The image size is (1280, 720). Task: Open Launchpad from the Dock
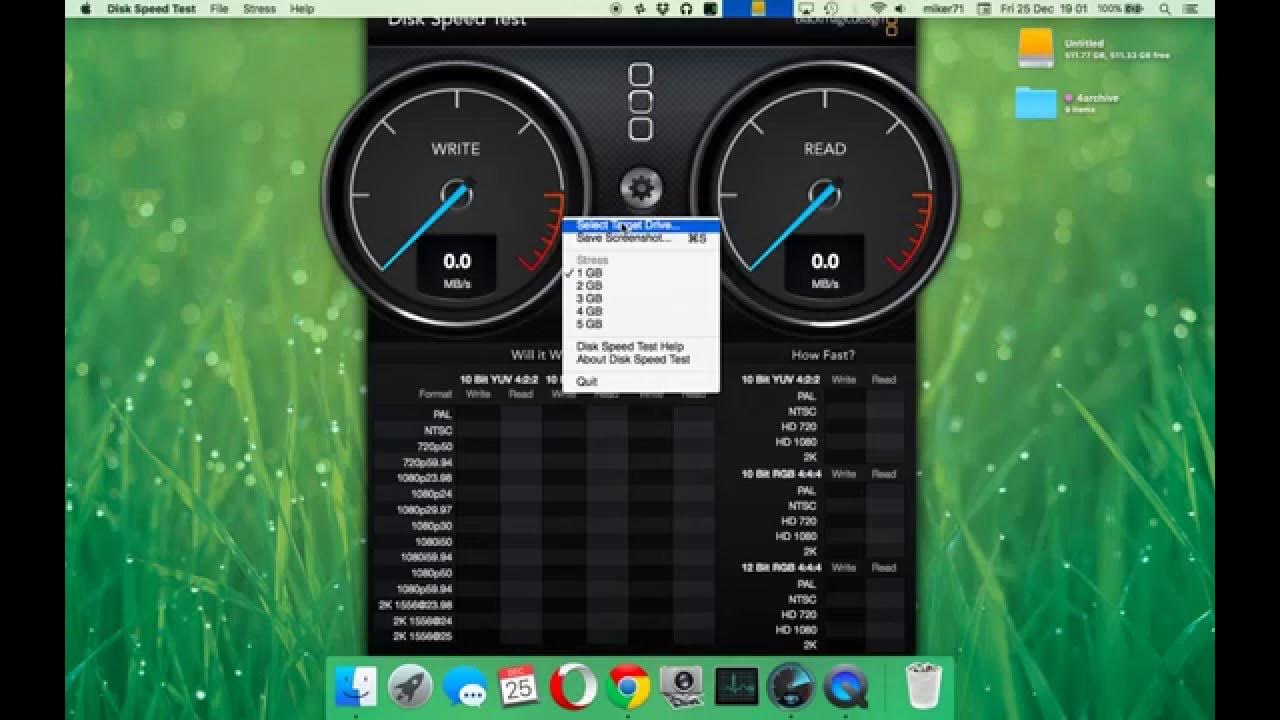[410, 687]
